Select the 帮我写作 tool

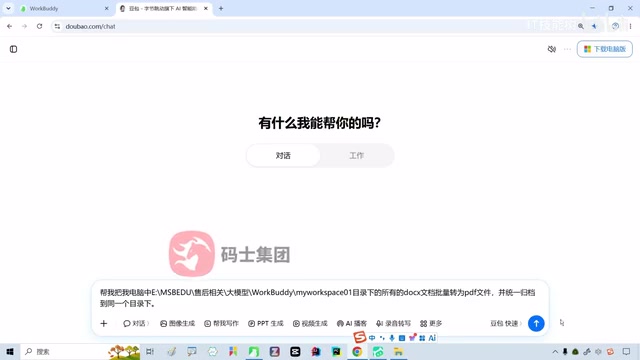point(221,323)
